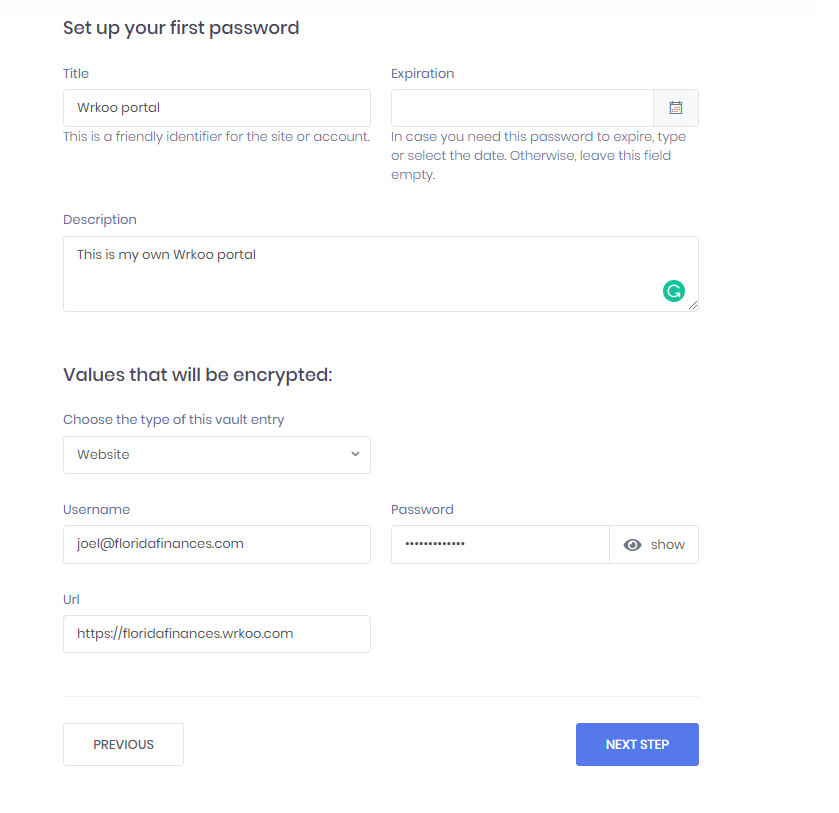Expand the chevron arrow on the Website selector
This screenshot has width=839, height=813.
coord(355,454)
